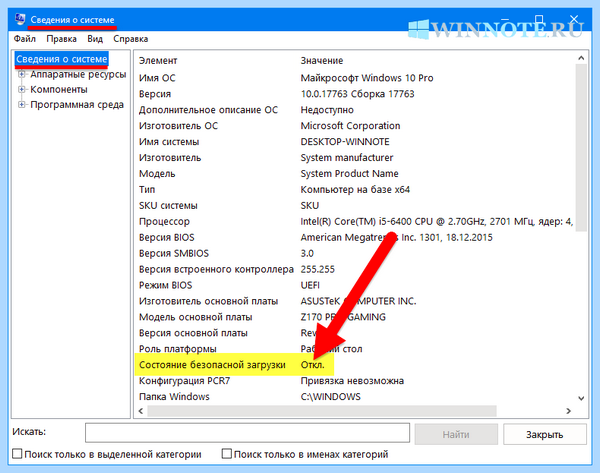Click the horizontal scrollbar thumb
This screenshot has height=473, width=600.
pyautogui.click(x=322, y=411)
